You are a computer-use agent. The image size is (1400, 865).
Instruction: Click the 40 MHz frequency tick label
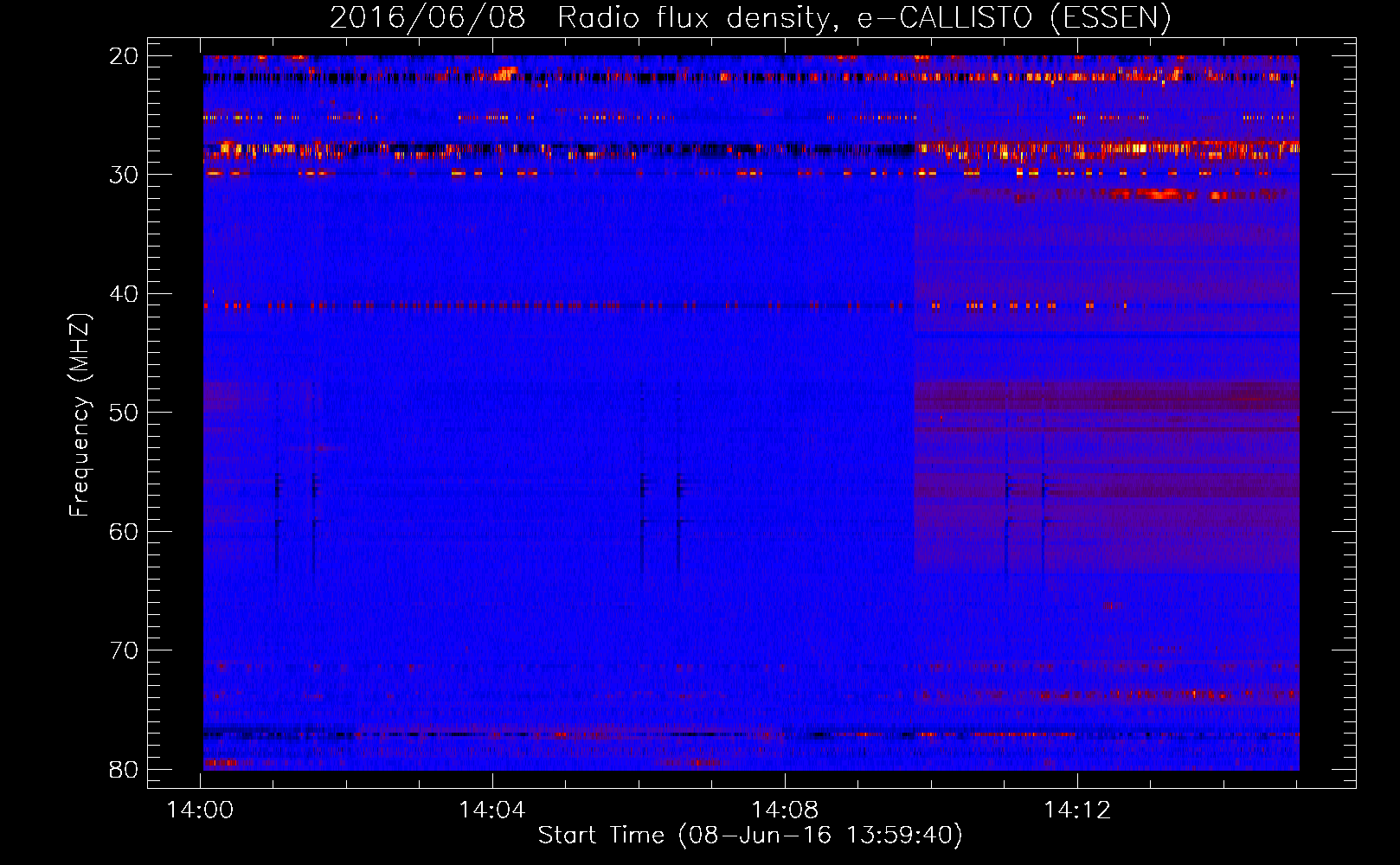pyautogui.click(x=124, y=294)
